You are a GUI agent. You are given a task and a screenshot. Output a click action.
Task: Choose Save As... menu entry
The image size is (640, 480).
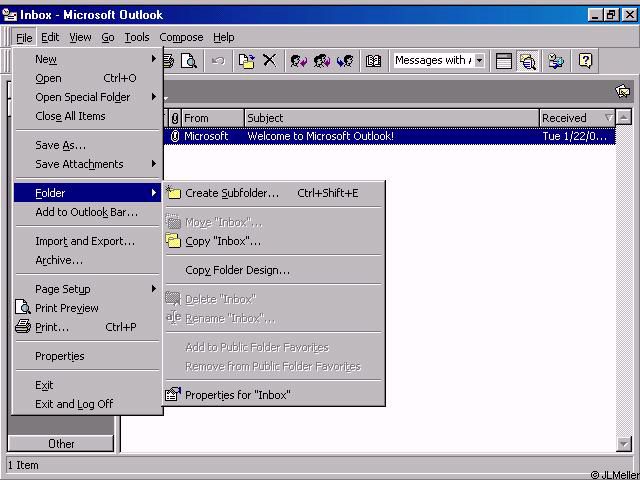(x=87, y=145)
